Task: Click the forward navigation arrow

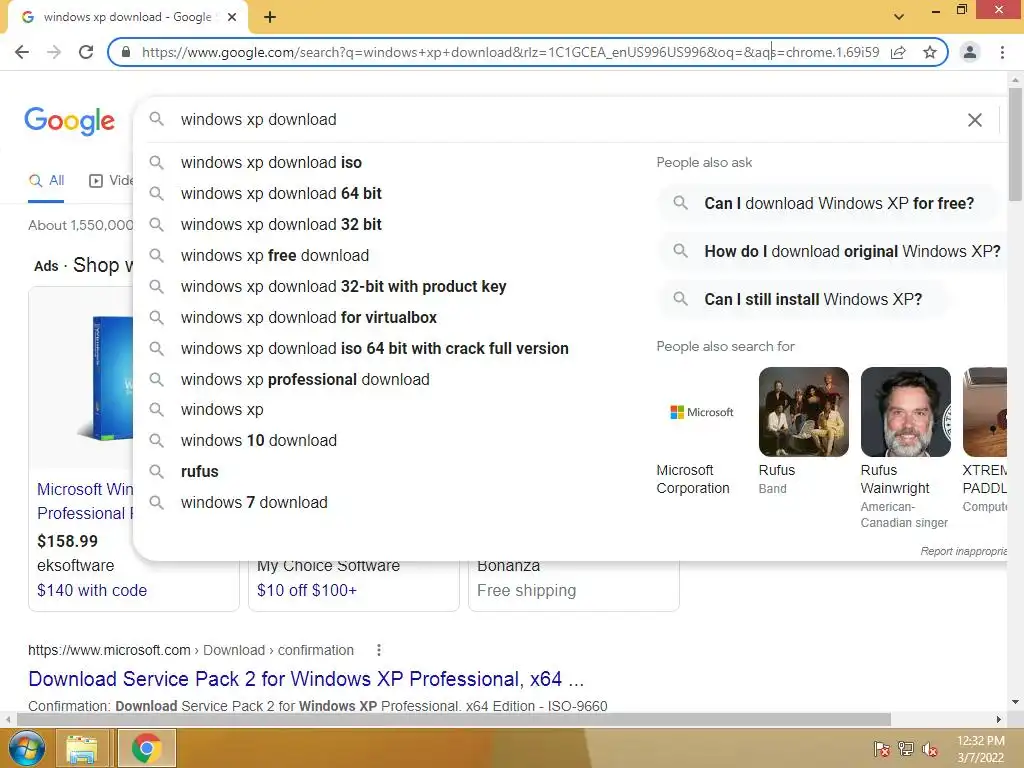Action: point(54,52)
